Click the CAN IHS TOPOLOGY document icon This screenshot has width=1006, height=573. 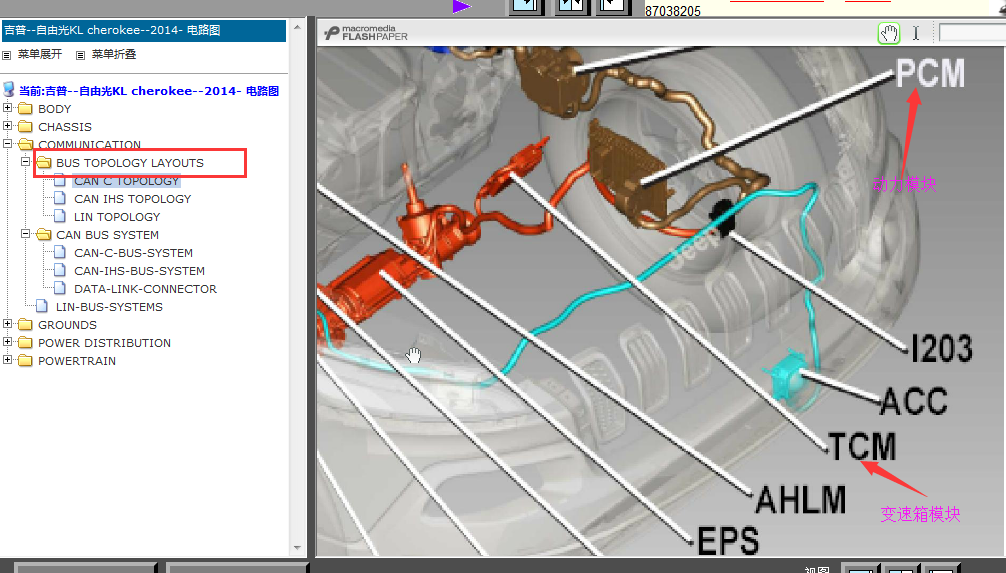[60, 198]
